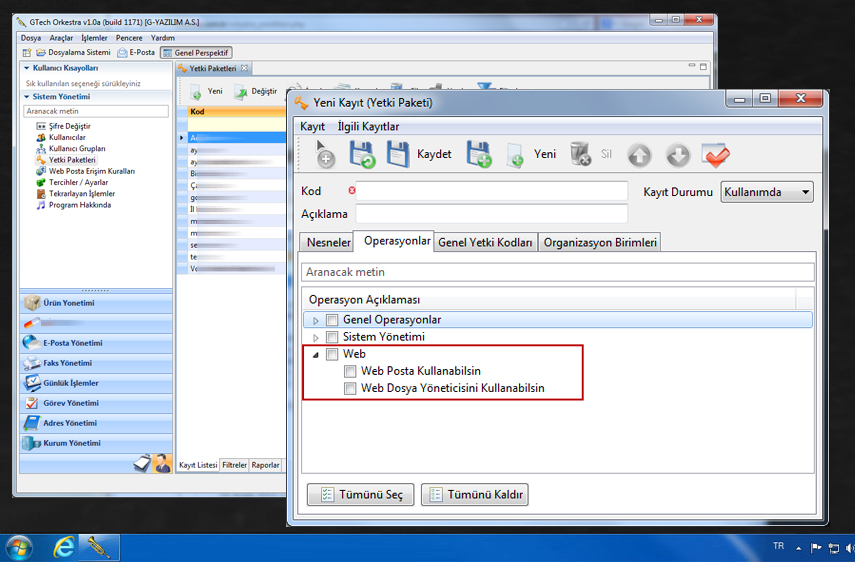Click the Tümünü Seç button
Image resolution: width=855 pixels, height=562 pixels.
tap(360, 494)
